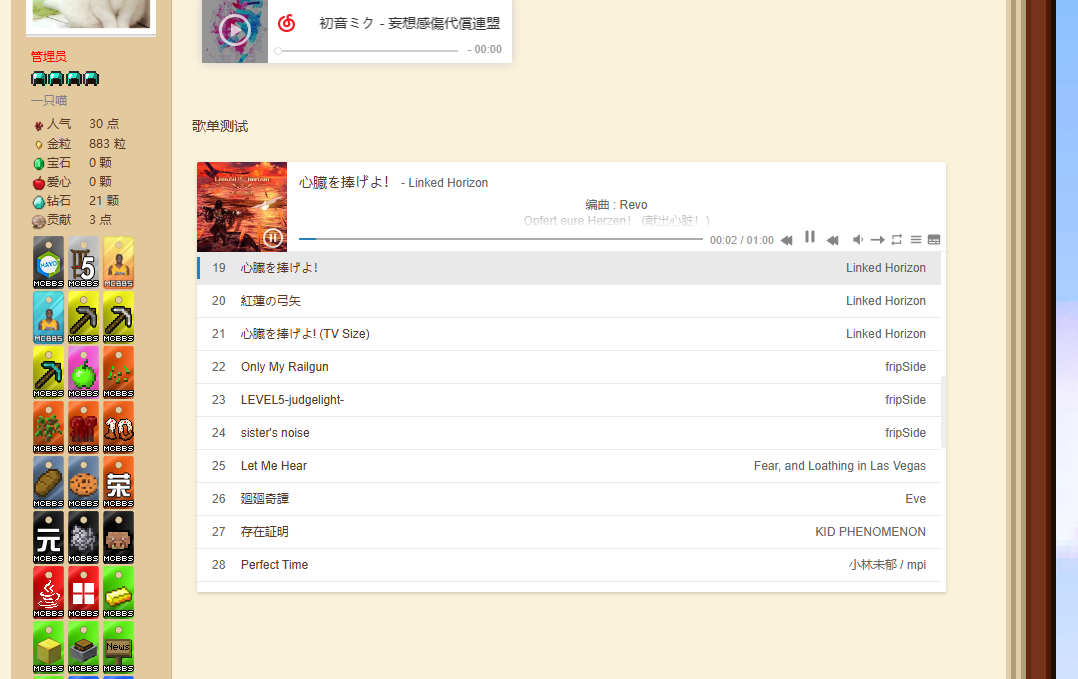Play track 22 Only My Railgun
Image resolution: width=1078 pixels, height=679 pixels.
[x=569, y=367]
